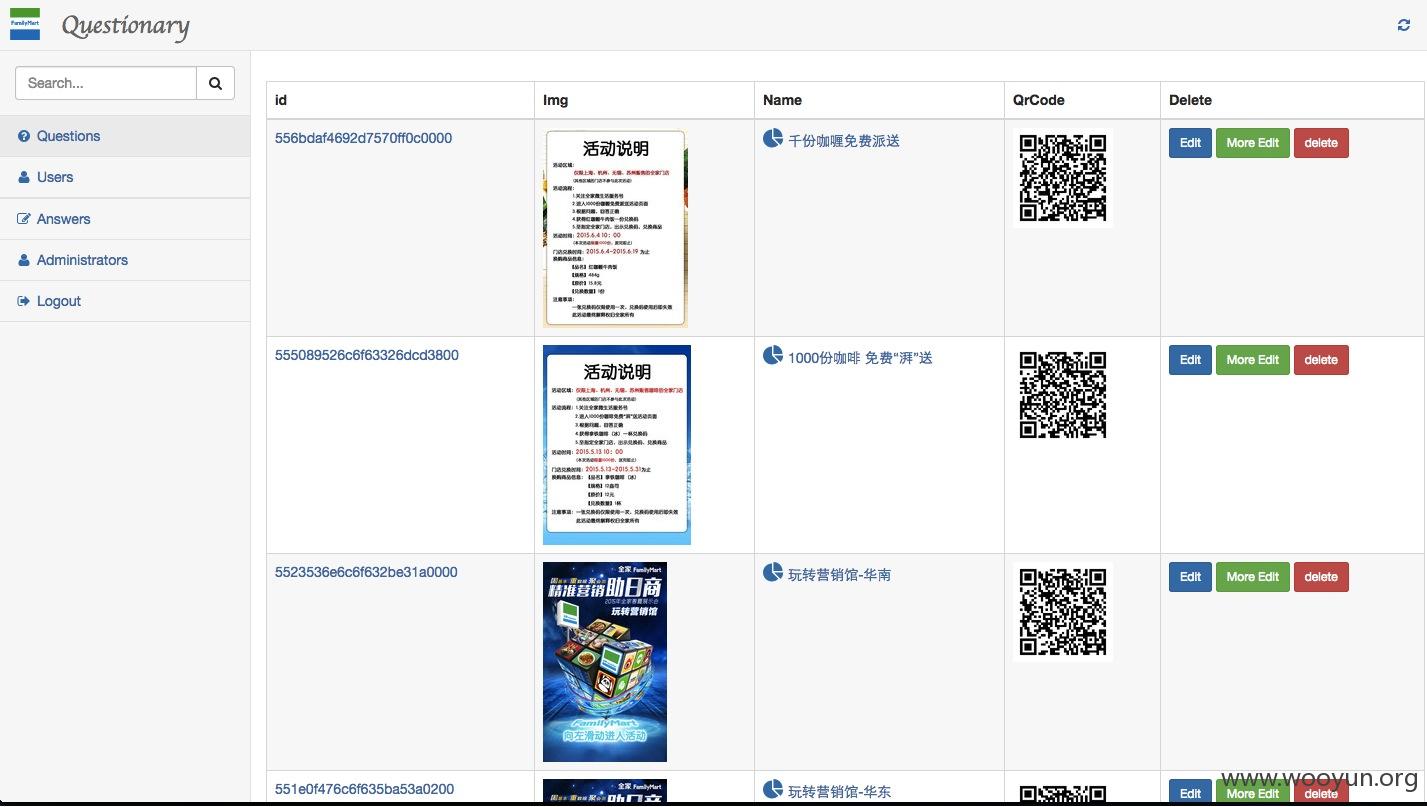Screen dimensions: 1427x807
Task: Click QR code for 玩转营销馆-华南
Action: [1063, 612]
